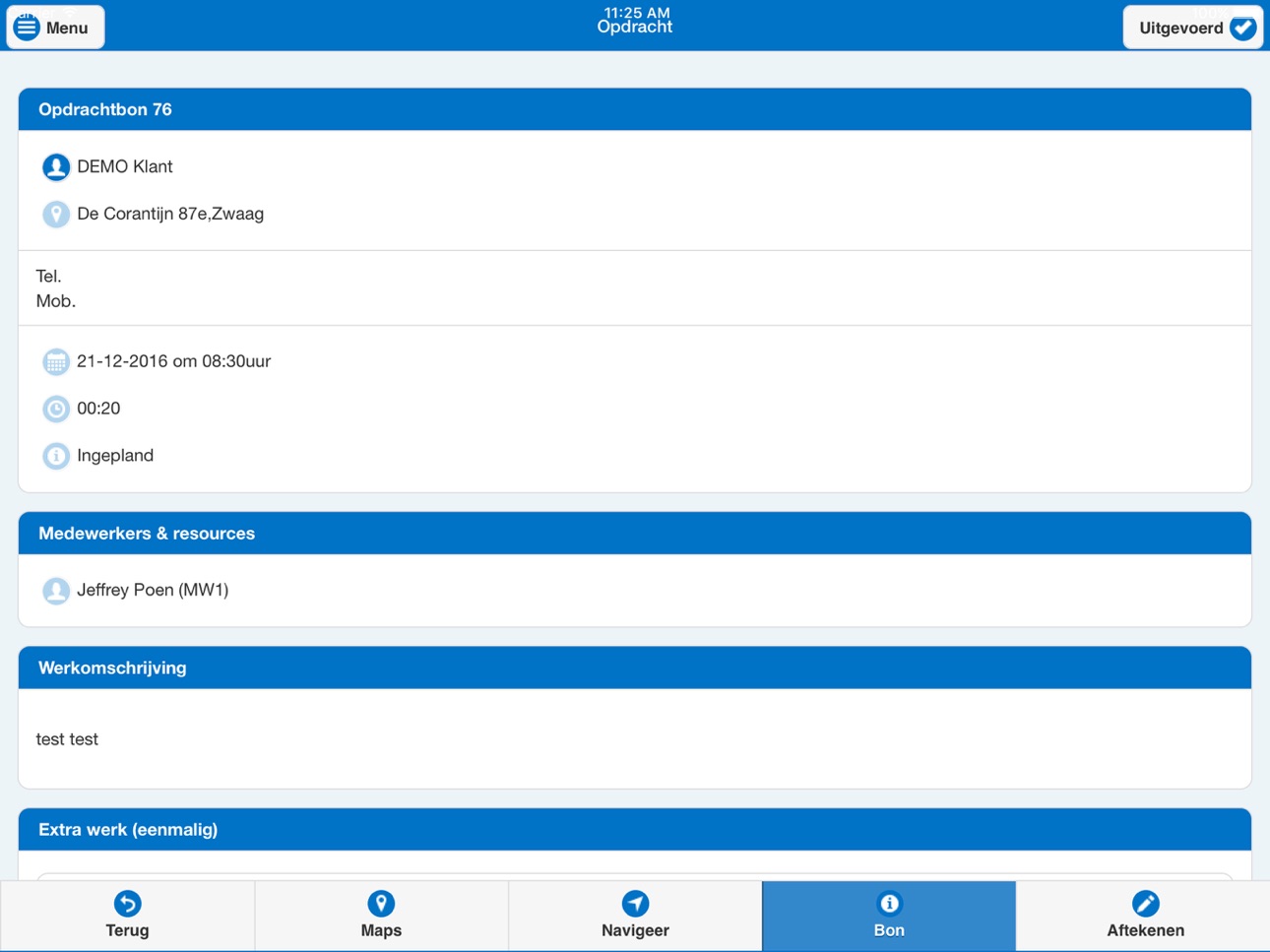Click the Opdrachtbon 76 header

635,109
